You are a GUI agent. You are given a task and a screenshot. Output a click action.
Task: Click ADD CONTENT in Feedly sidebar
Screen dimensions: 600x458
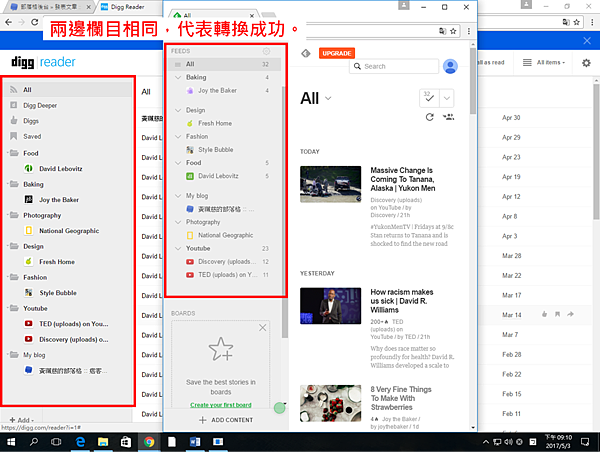point(226,420)
